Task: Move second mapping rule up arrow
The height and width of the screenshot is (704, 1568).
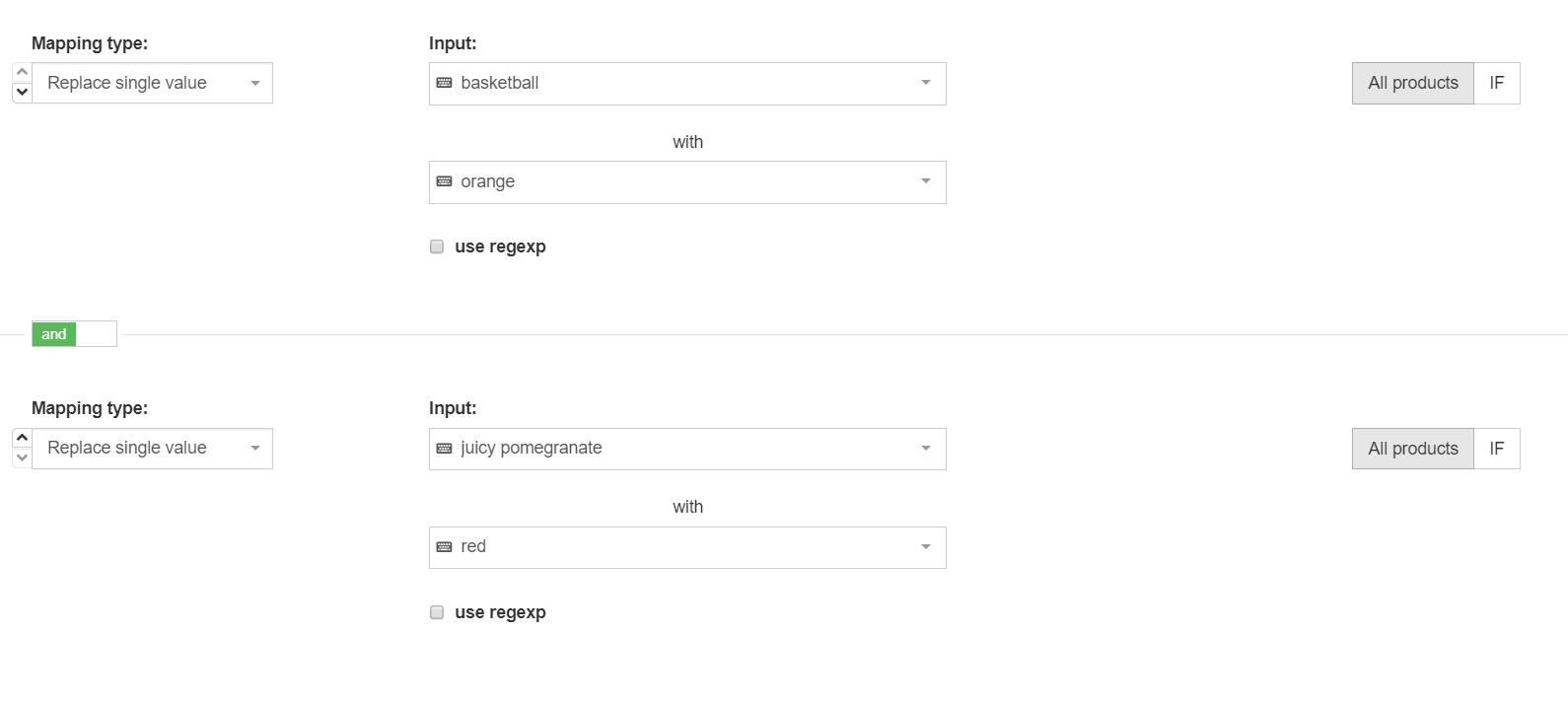Action: (22, 438)
